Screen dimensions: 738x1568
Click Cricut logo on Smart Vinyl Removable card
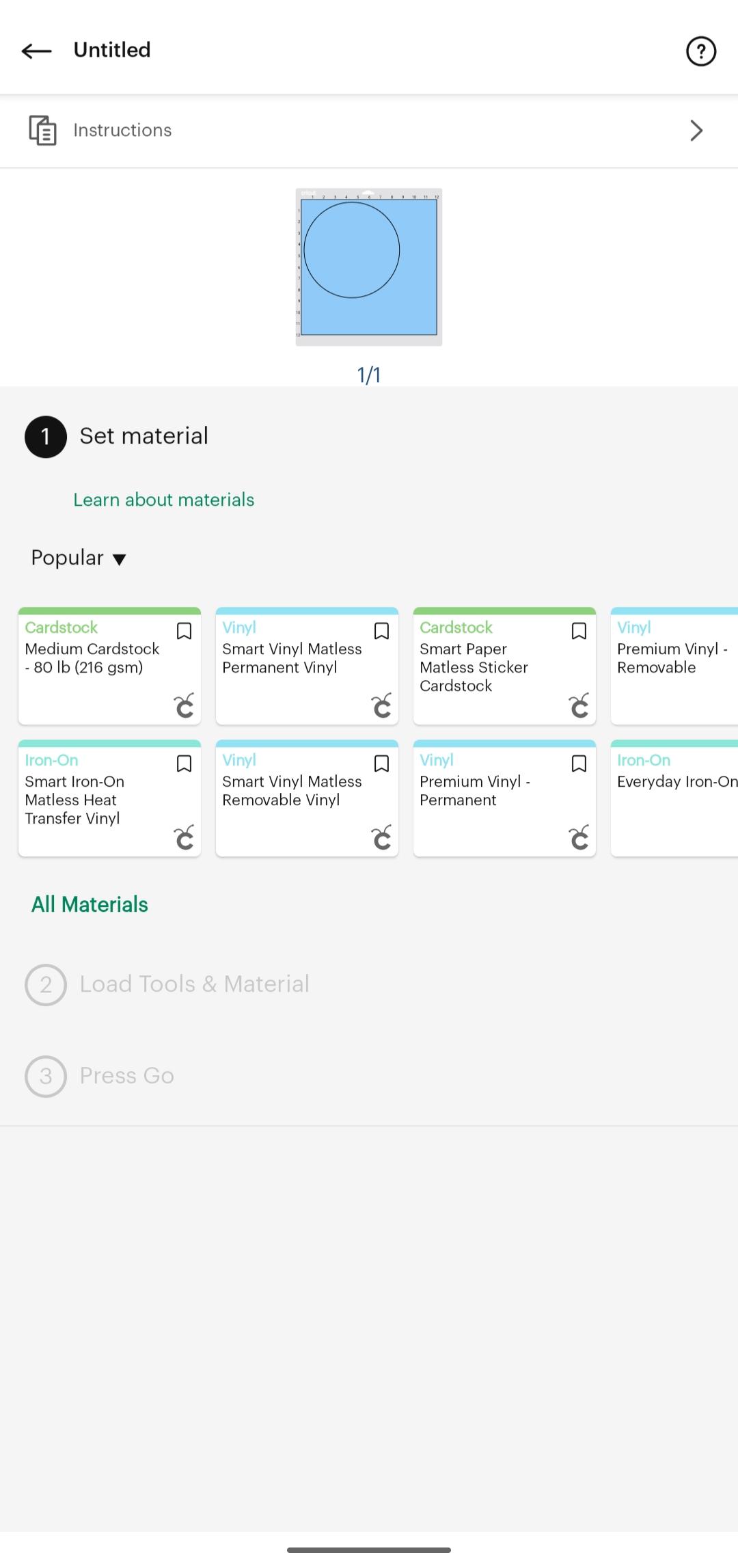pos(381,837)
